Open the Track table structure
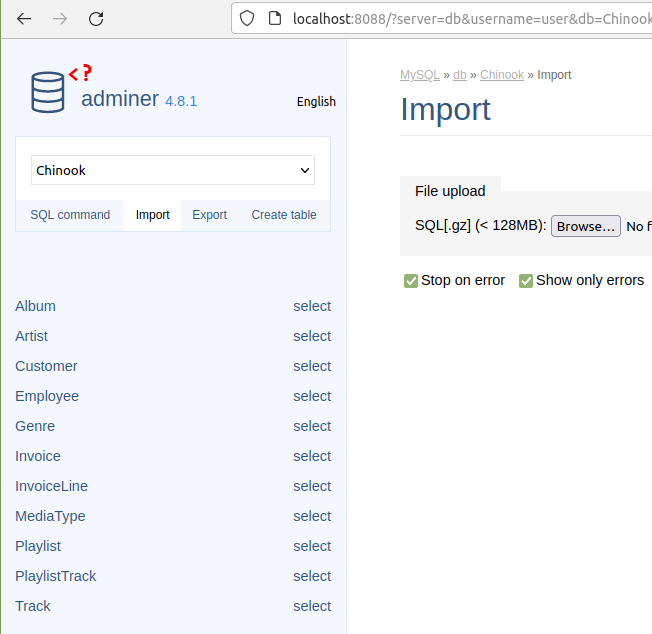652x634 pixels. click(x=33, y=606)
